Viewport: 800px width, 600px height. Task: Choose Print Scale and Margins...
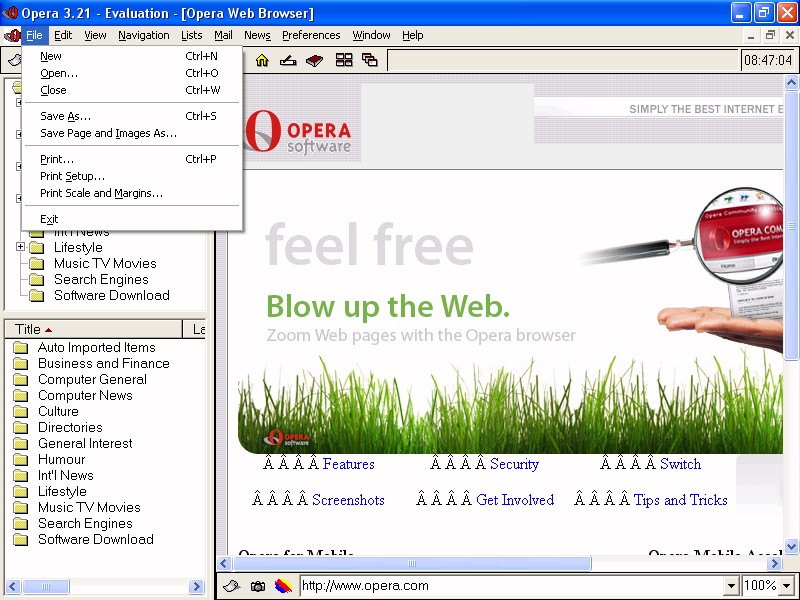pyautogui.click(x=132, y=193)
